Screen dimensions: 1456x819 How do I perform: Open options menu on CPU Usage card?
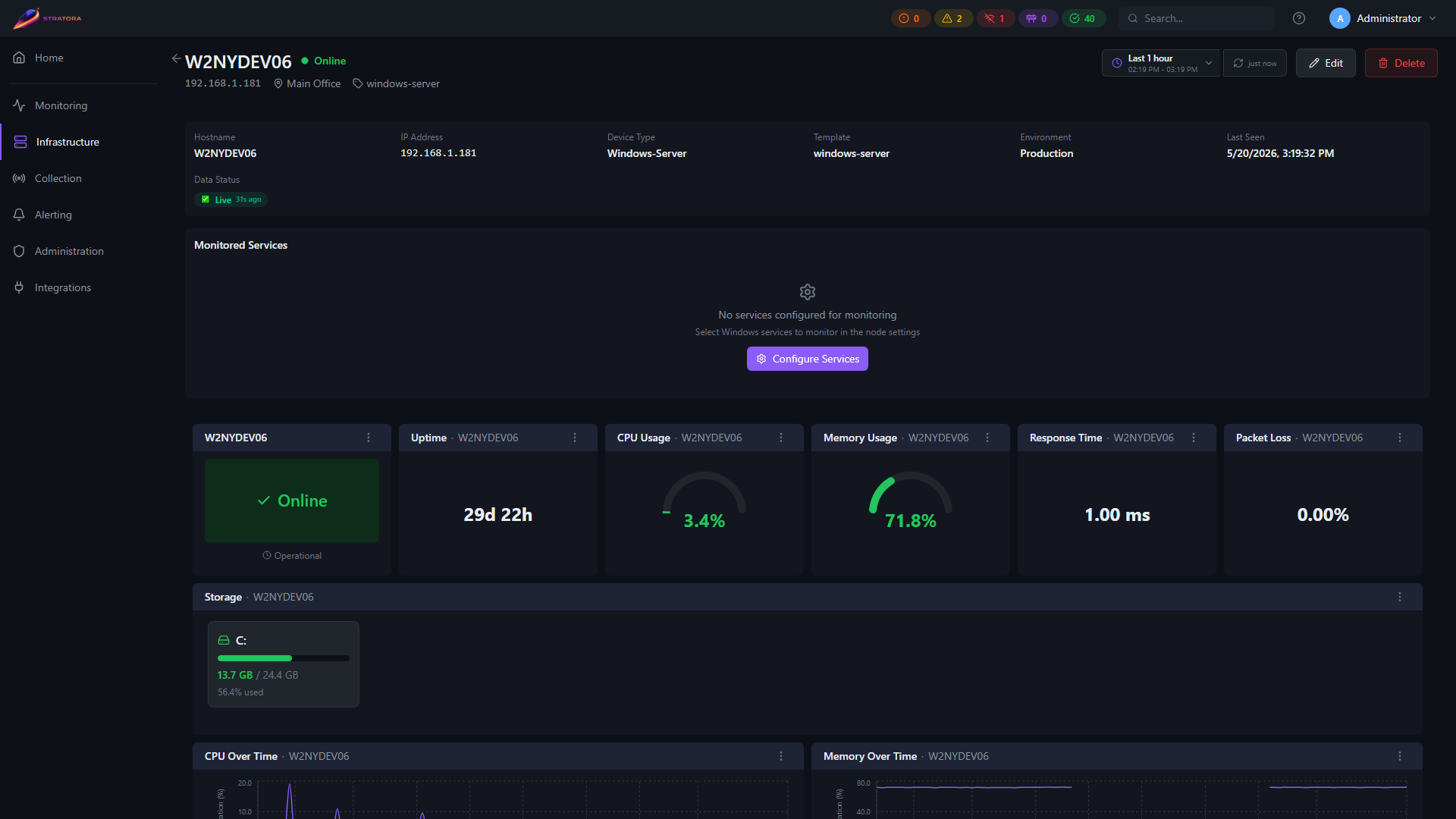coord(781,438)
